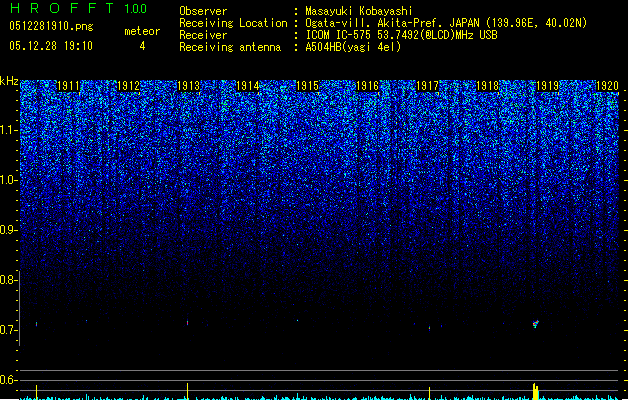629x400 pixels.
Task: Click the 1.1 frequency axis label
Action: (x=8, y=130)
